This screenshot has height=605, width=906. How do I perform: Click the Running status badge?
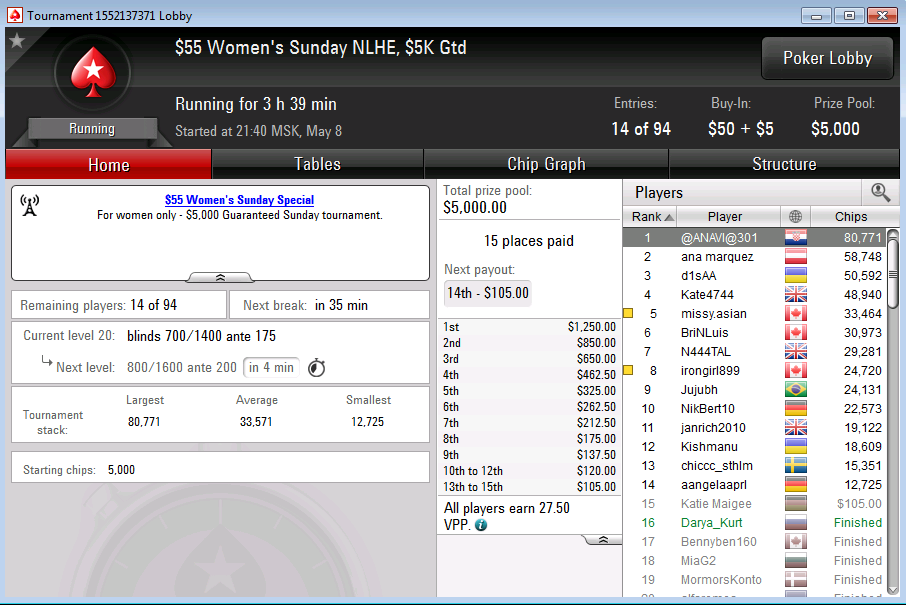pyautogui.click(x=92, y=128)
